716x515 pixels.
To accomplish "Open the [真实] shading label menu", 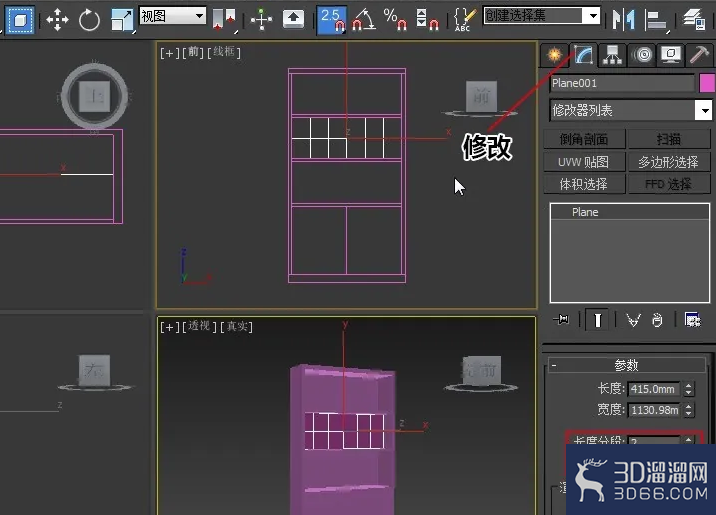I will point(237,326).
